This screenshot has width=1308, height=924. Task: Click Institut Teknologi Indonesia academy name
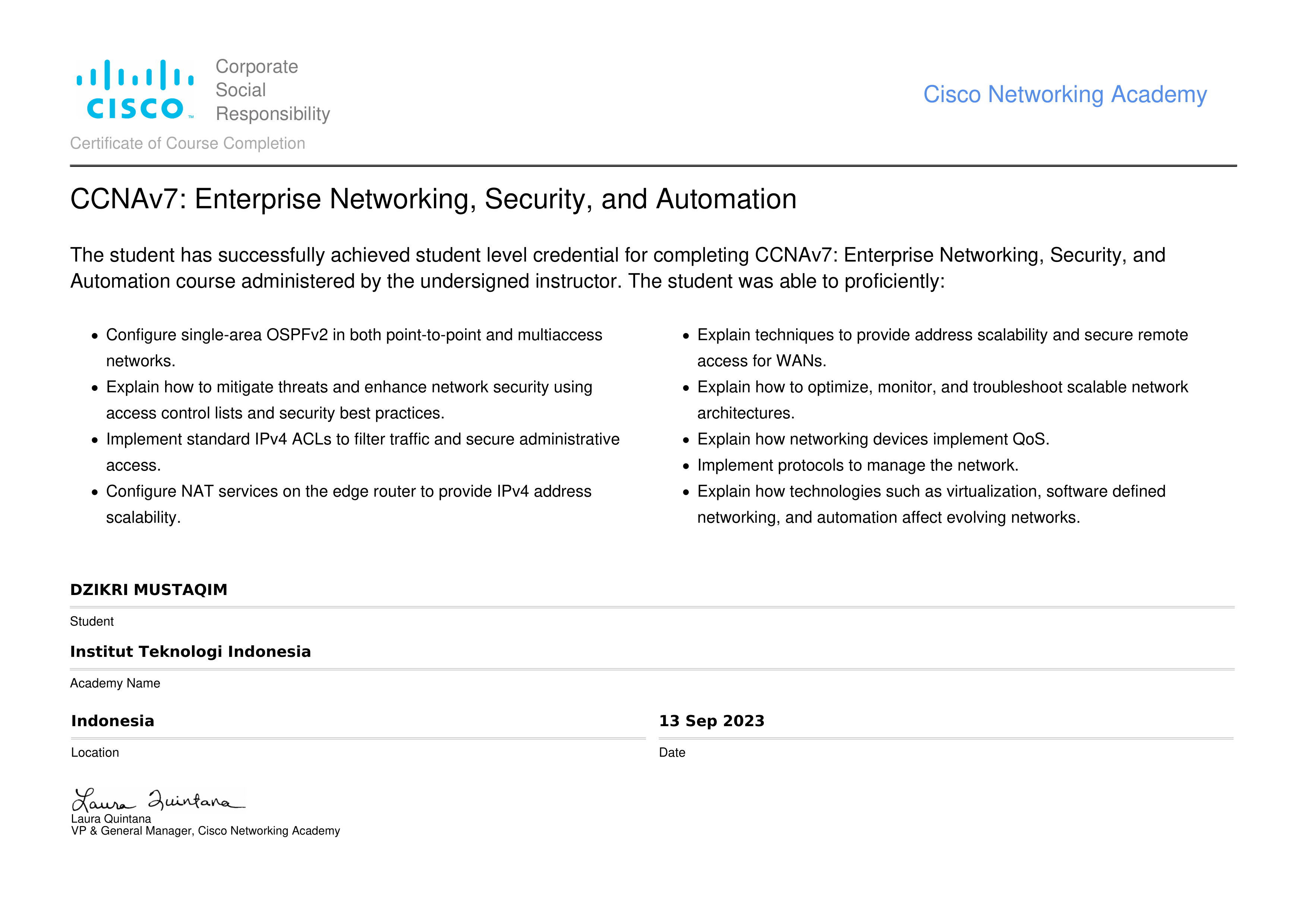(x=190, y=652)
